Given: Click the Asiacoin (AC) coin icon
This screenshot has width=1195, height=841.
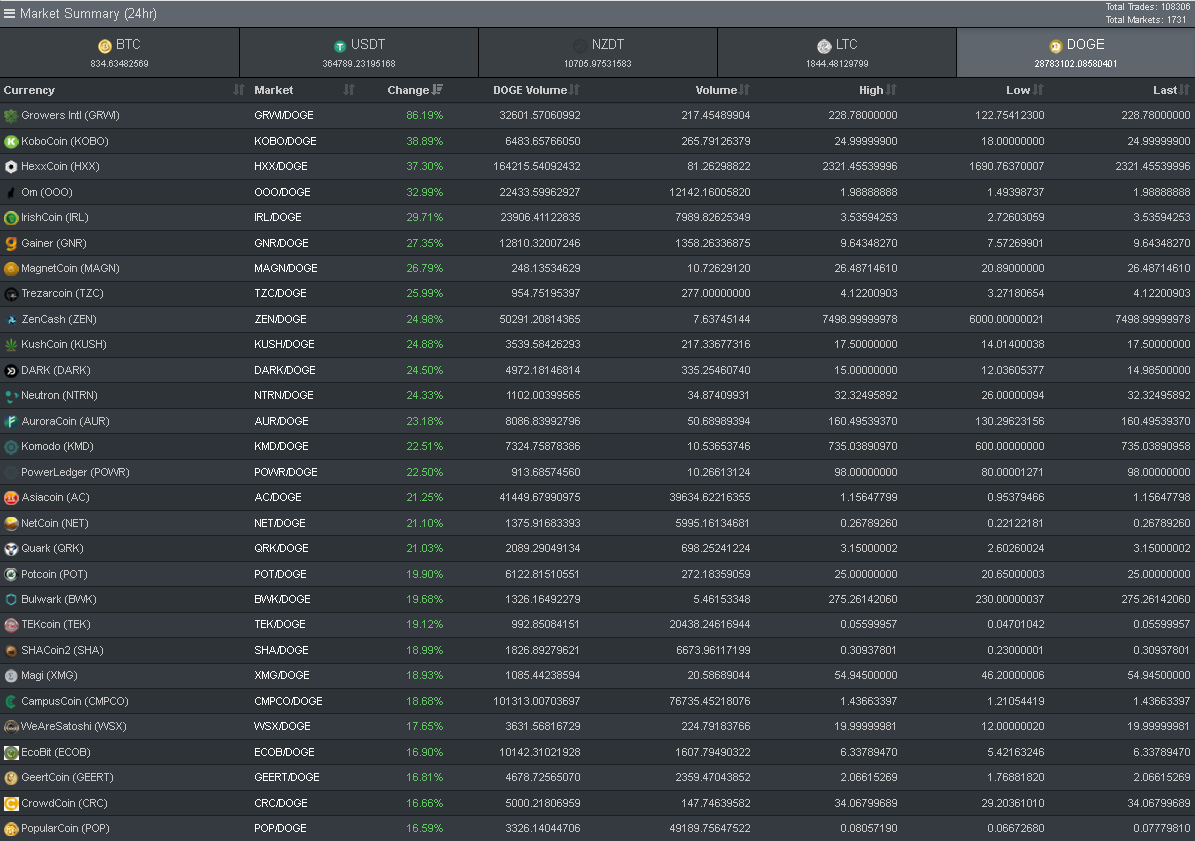Looking at the screenshot, I should 11,498.
